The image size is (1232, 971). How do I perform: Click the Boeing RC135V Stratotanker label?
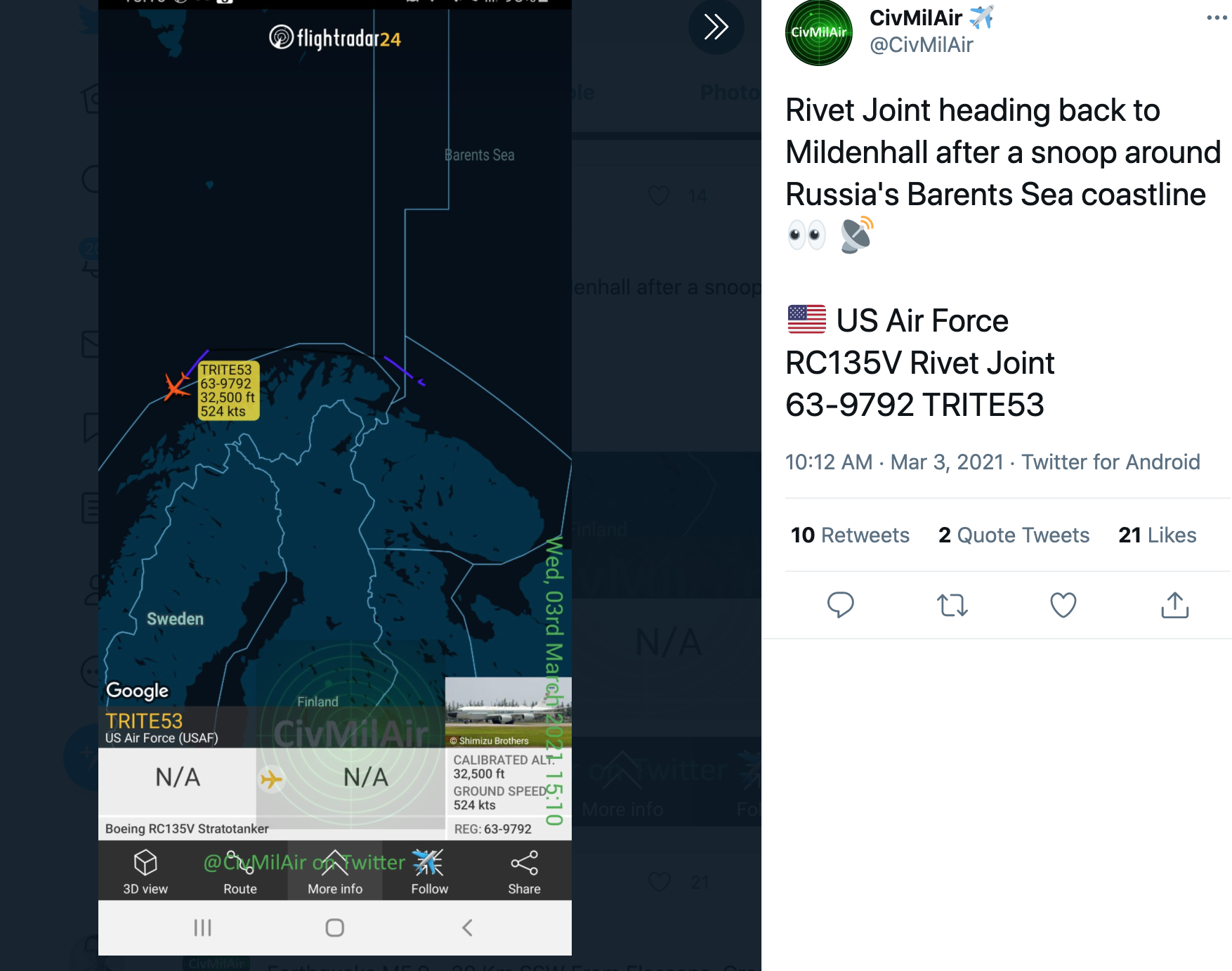pyautogui.click(x=187, y=829)
